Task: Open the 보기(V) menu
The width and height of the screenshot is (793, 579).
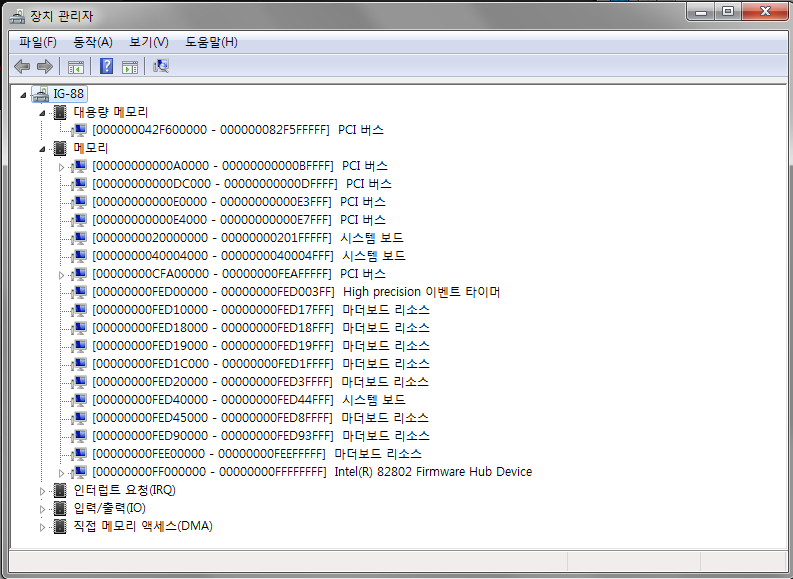Action: tap(149, 42)
